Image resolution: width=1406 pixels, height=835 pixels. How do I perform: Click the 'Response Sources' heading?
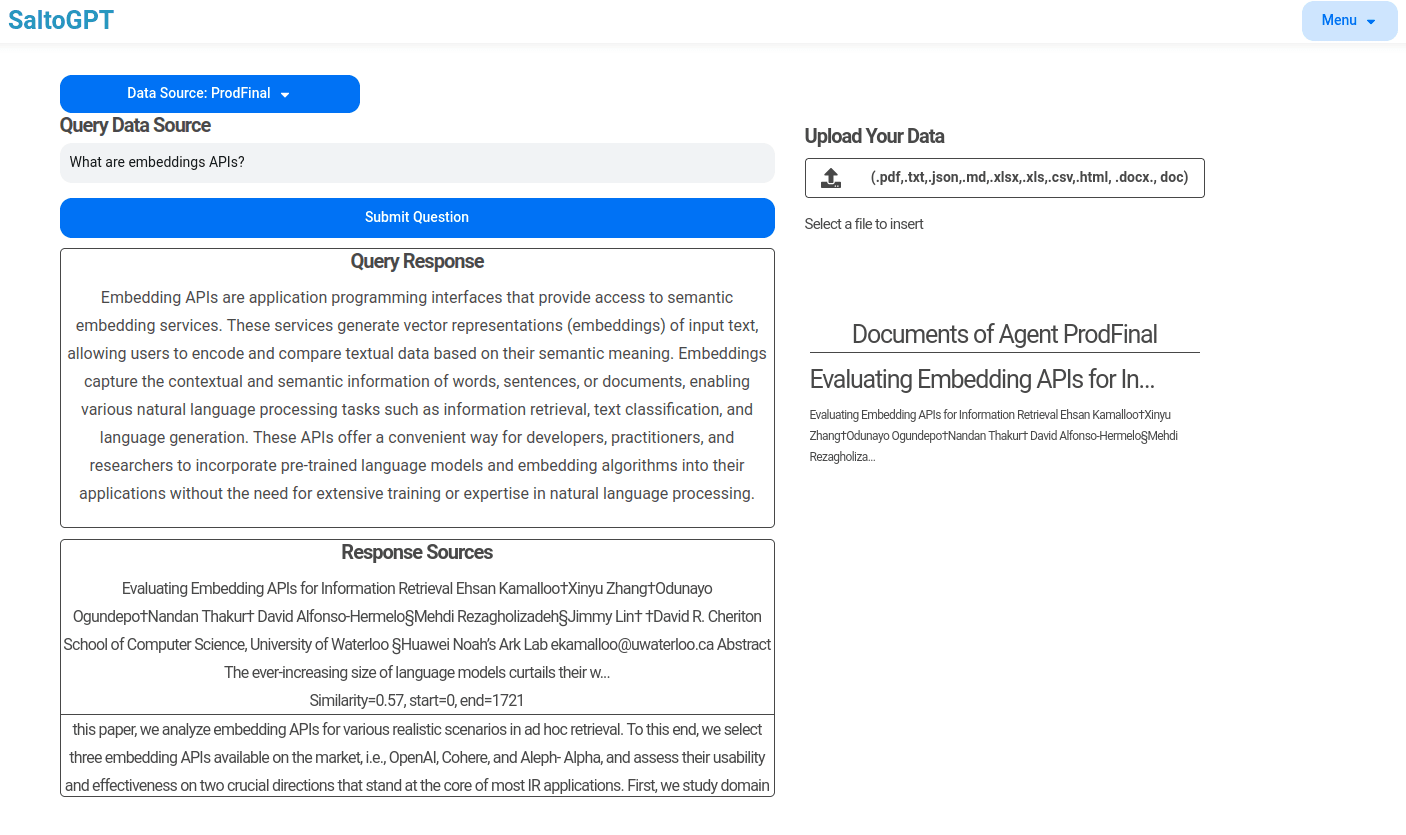click(x=417, y=552)
